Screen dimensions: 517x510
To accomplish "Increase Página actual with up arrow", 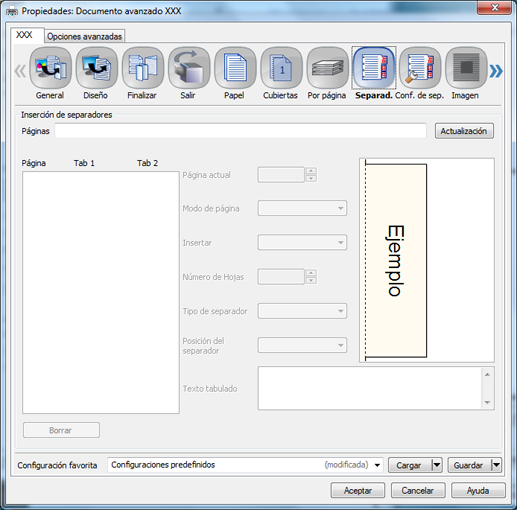I will pyautogui.click(x=311, y=171).
